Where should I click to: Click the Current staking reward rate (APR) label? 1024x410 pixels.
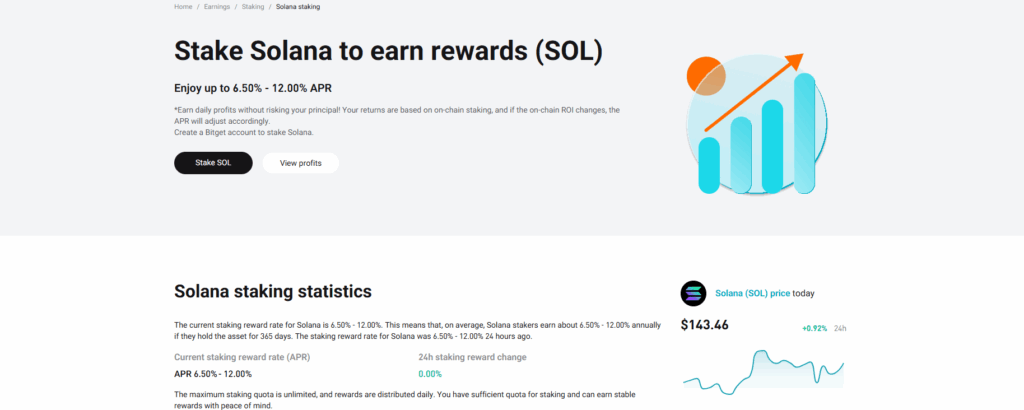pos(240,357)
